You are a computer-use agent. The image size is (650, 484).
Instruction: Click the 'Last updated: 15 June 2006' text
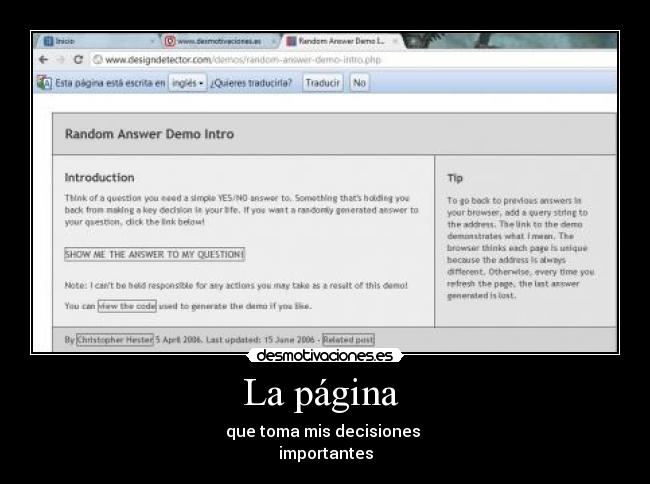click(x=260, y=339)
